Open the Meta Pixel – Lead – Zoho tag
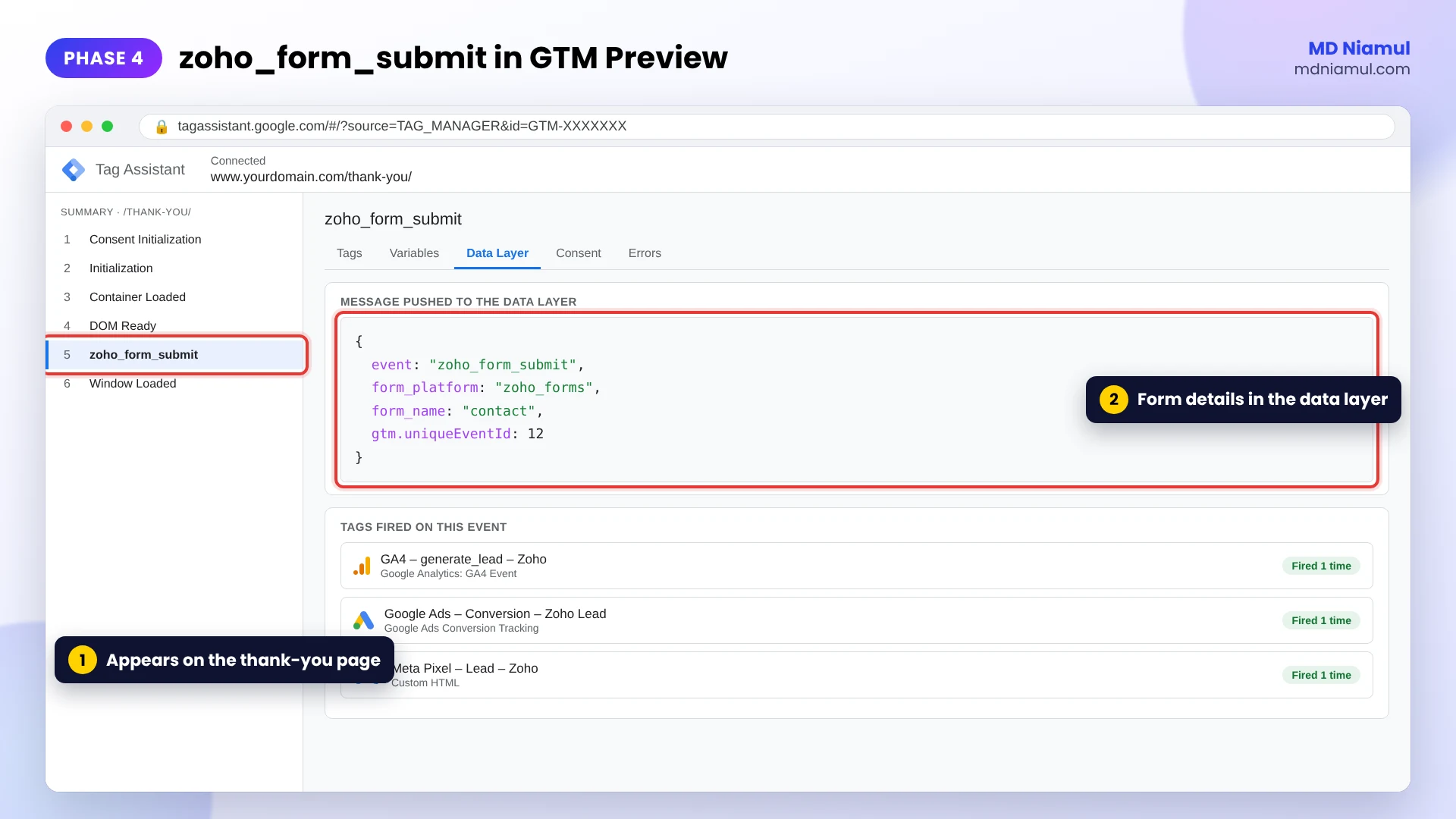The height and width of the screenshot is (819, 1456). 856,675
